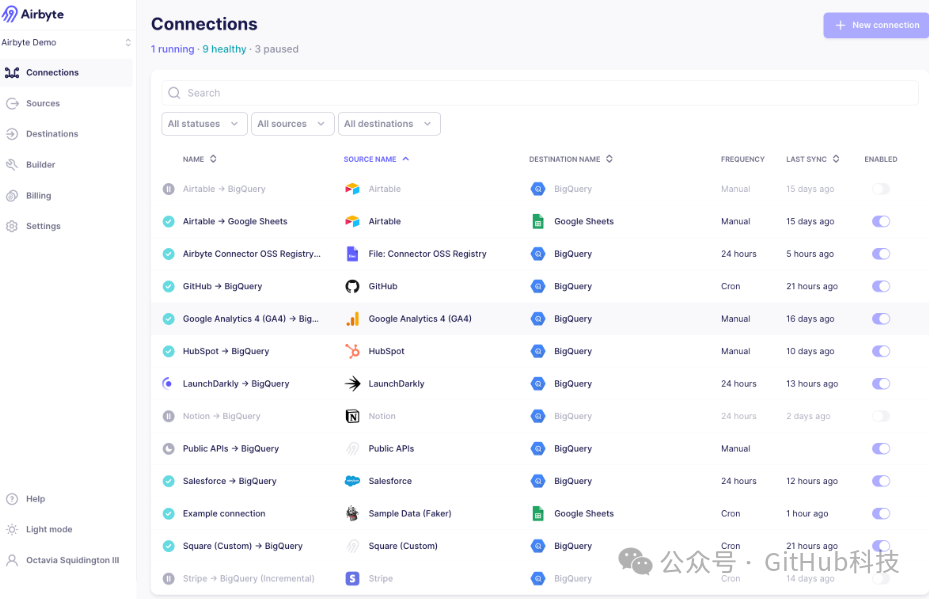Disable the HubSpot → BigQuery connection toggle

[881, 351]
